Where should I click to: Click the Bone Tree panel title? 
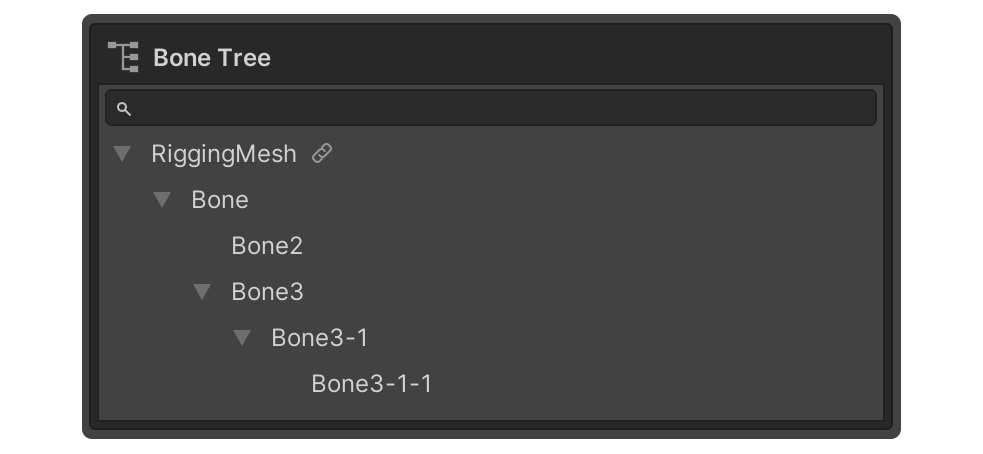click(212, 57)
